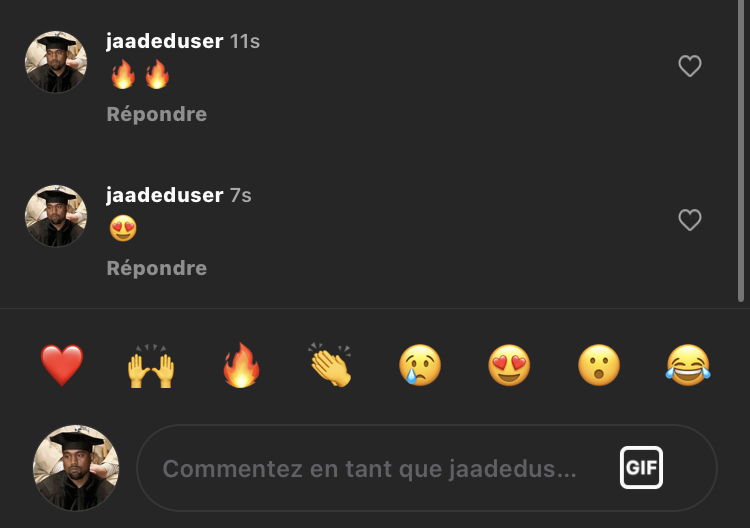Viewport: 750px width, 528px height.
Task: Open the GIF picker
Action: tap(641, 467)
